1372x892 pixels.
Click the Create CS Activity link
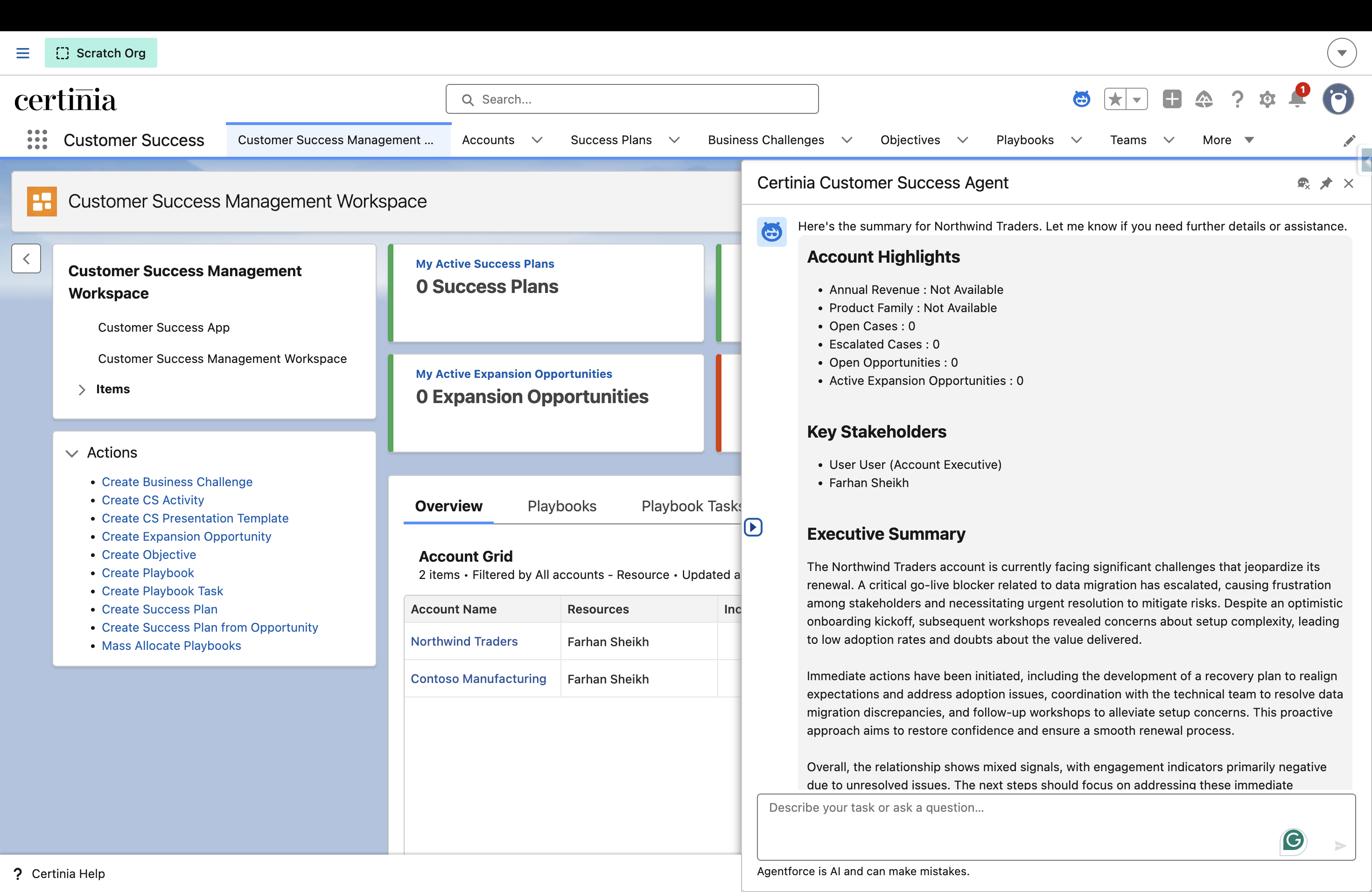click(x=153, y=500)
